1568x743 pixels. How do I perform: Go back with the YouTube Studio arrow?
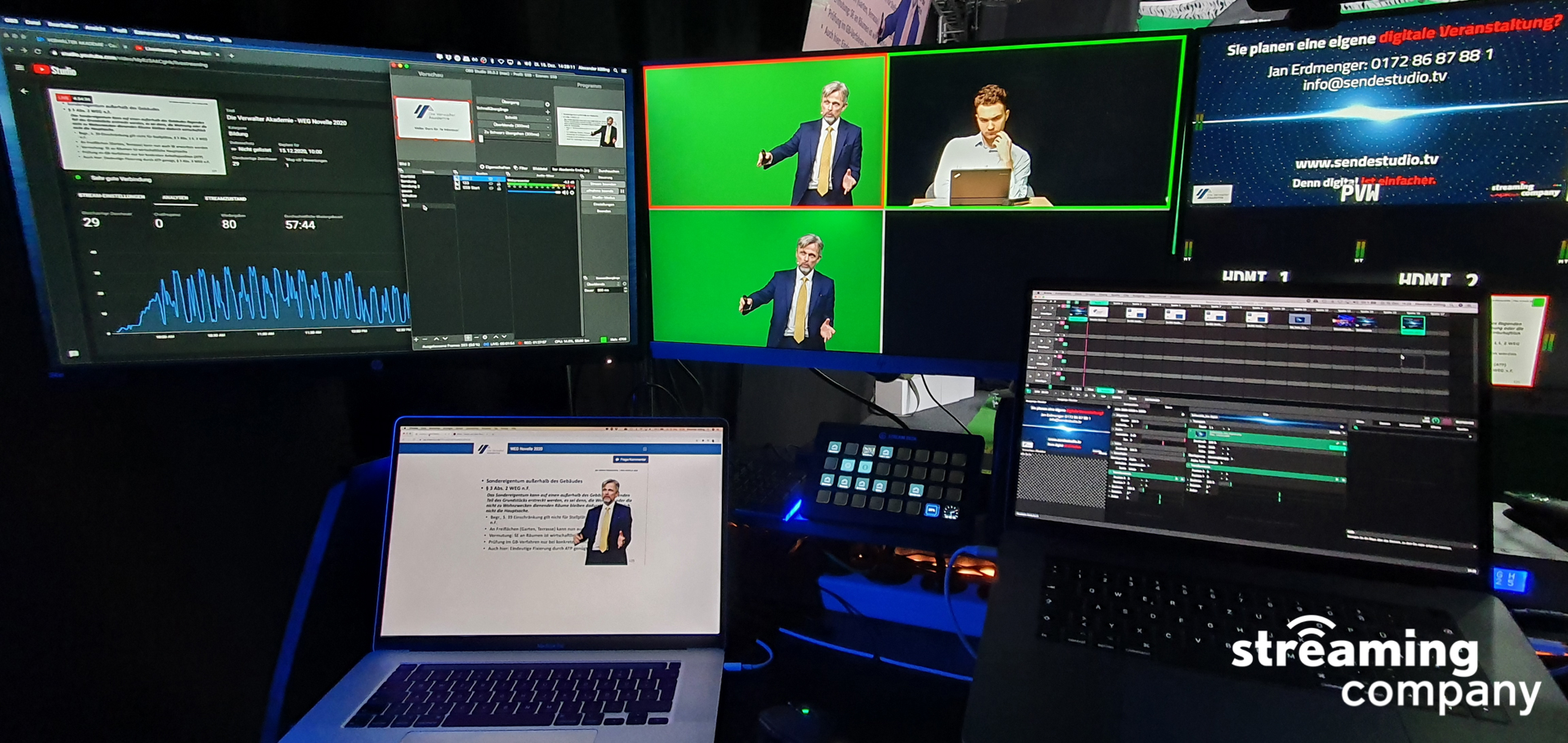(x=24, y=91)
